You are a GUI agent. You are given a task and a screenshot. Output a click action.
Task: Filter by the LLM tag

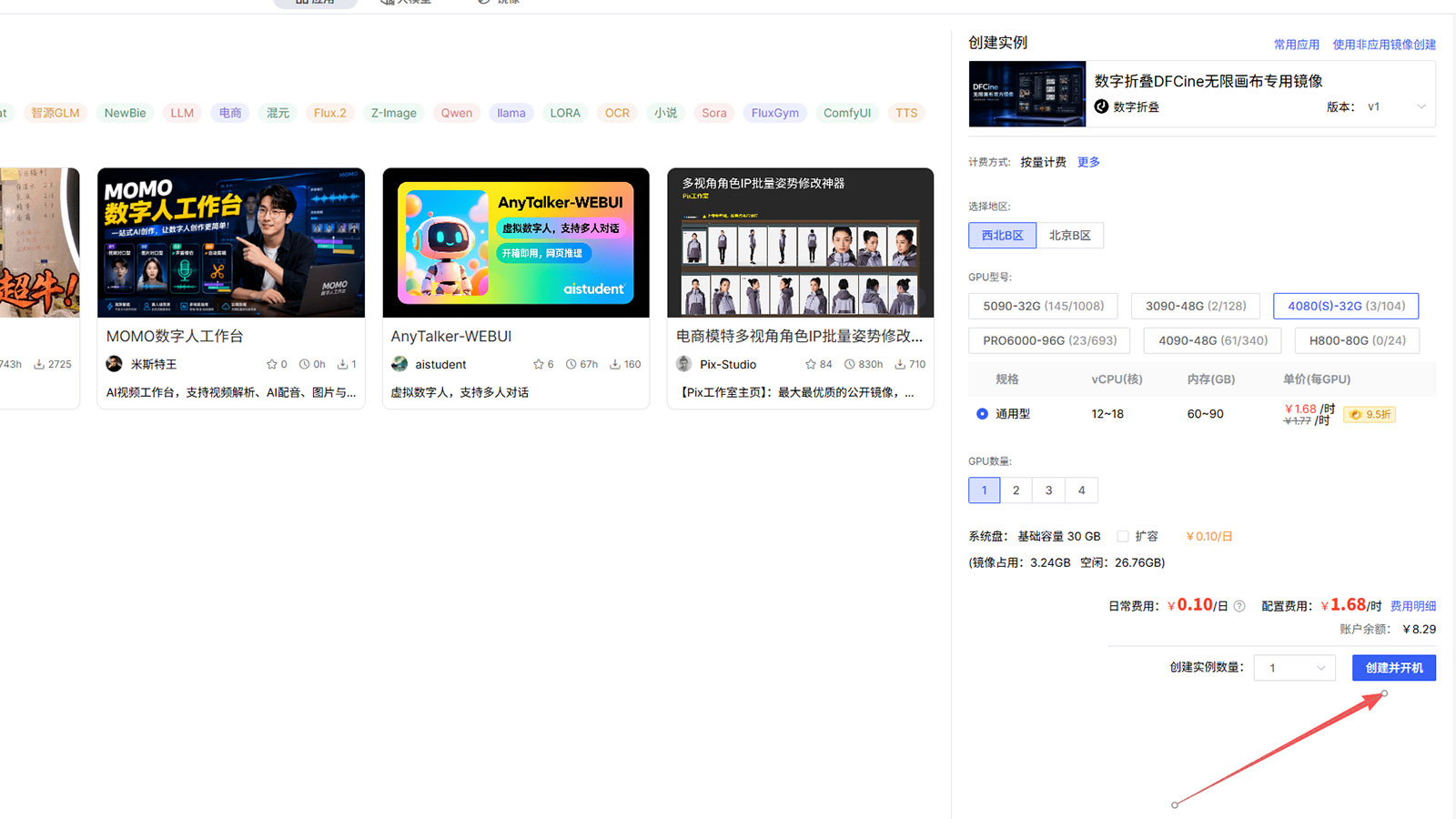click(x=182, y=113)
